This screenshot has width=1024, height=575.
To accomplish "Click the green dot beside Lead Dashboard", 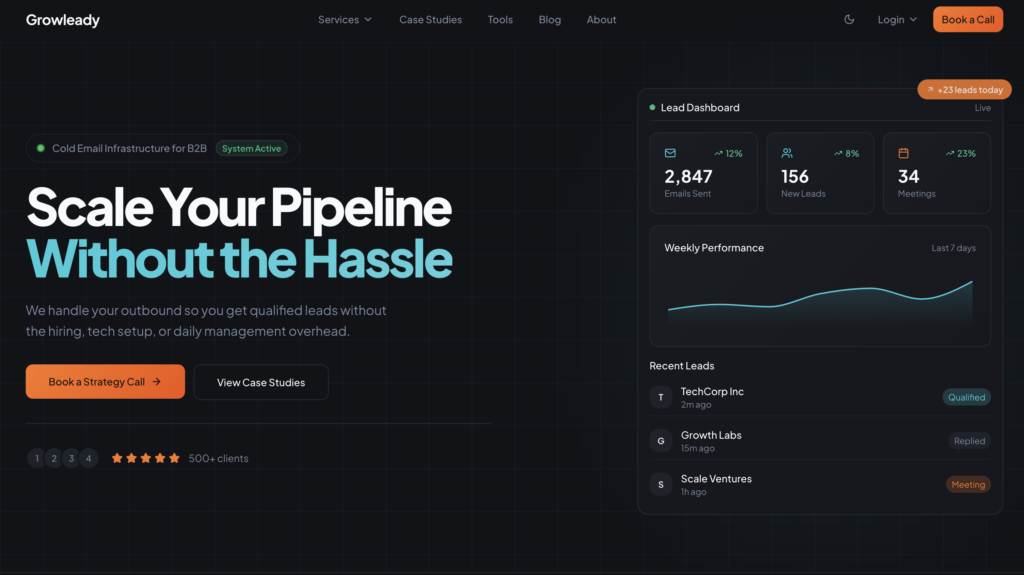I will pos(652,107).
